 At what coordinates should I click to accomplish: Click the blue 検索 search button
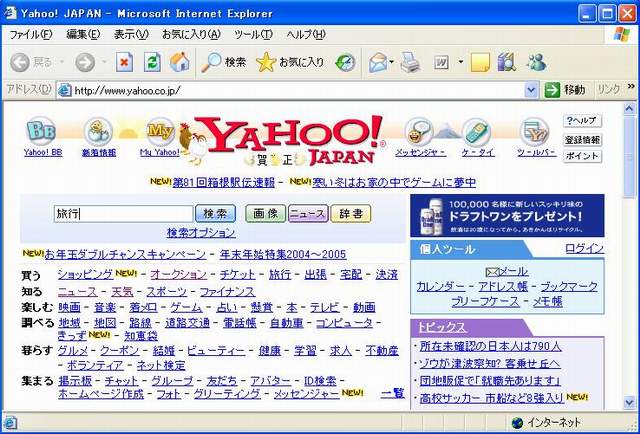[x=215, y=214]
